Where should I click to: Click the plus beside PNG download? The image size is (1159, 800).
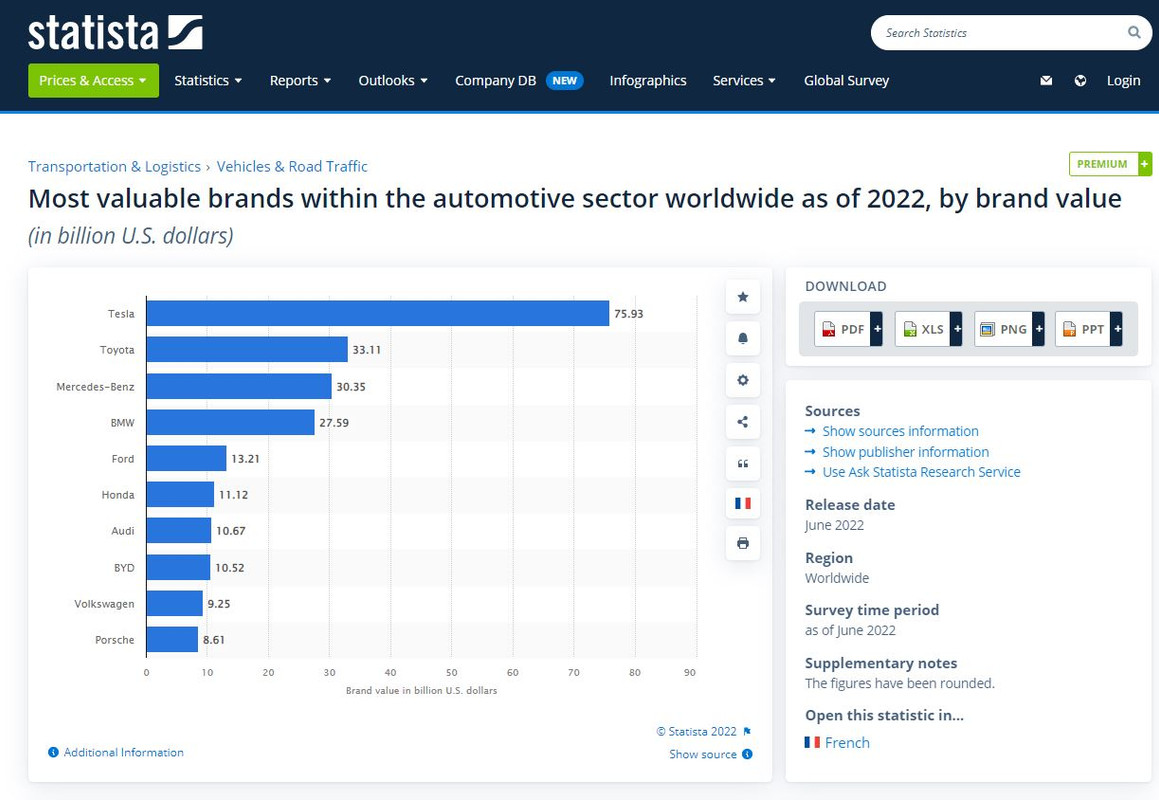point(1039,329)
